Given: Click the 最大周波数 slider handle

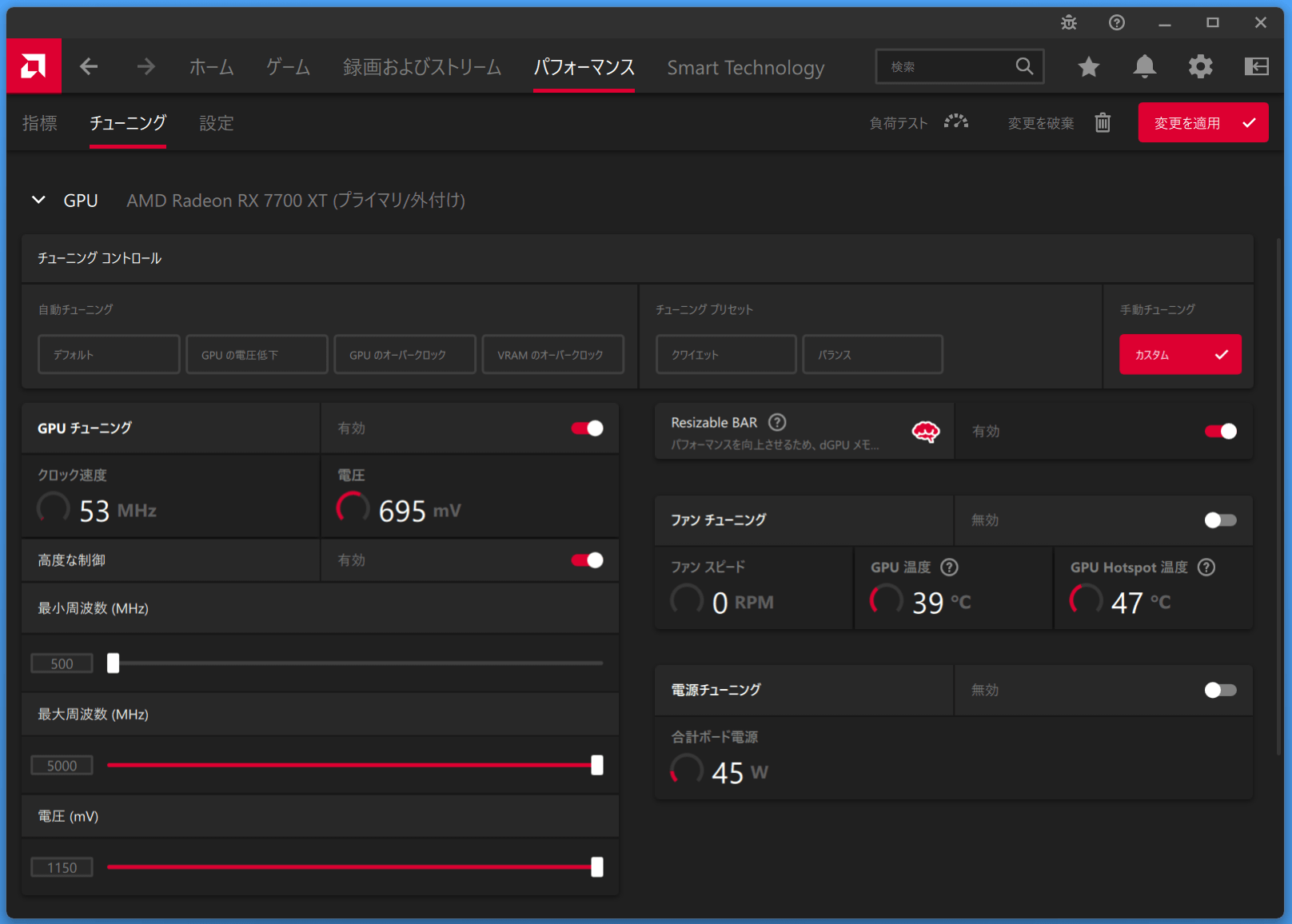Looking at the screenshot, I should [597, 765].
